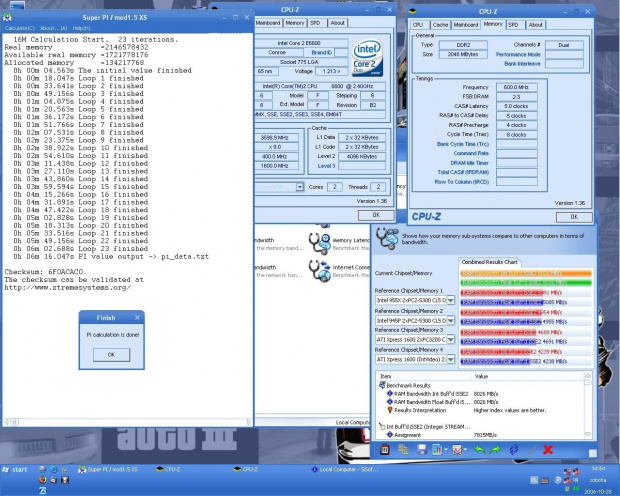Viewport: 620px width, 496px height.
Task: Click the RAM Bandwidth Int Buff'd iSSE2 result icon
Action: pos(389,394)
